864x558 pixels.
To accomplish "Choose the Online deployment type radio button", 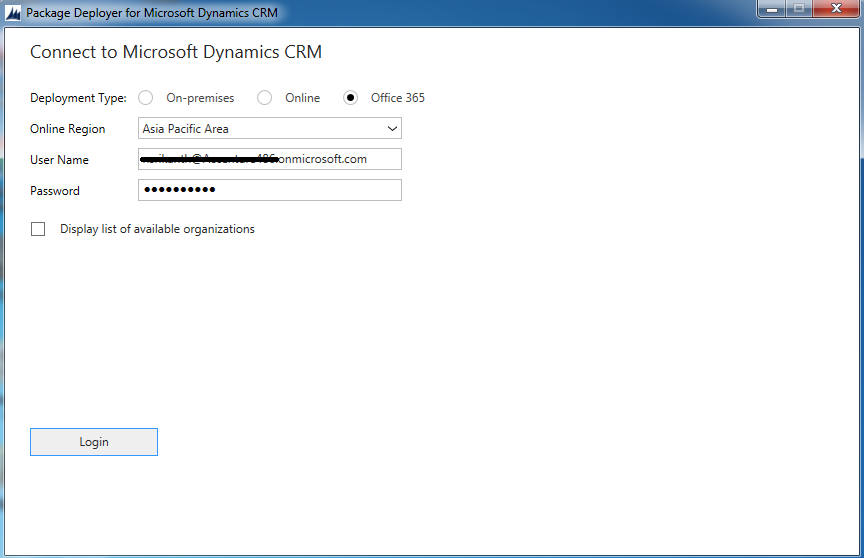I will pyautogui.click(x=265, y=98).
